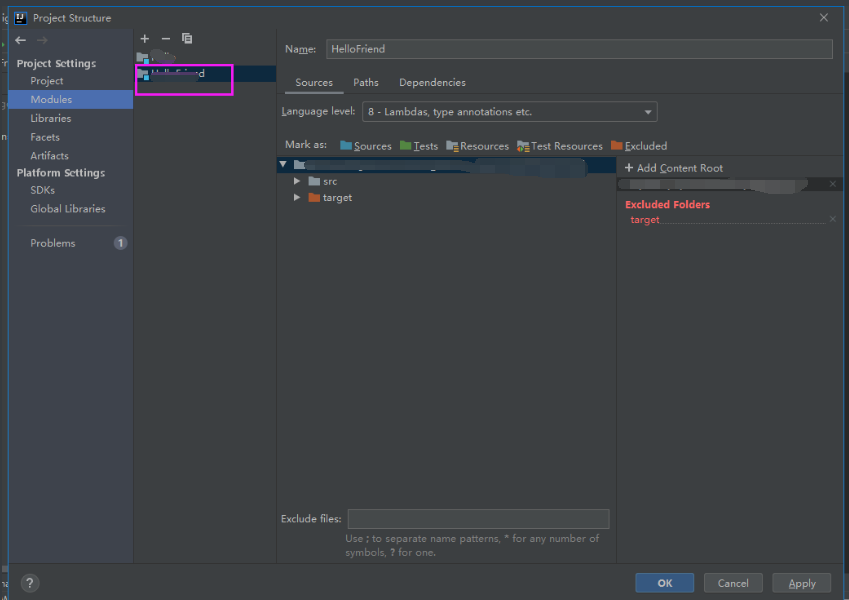Click the Problems count badge

(120, 243)
